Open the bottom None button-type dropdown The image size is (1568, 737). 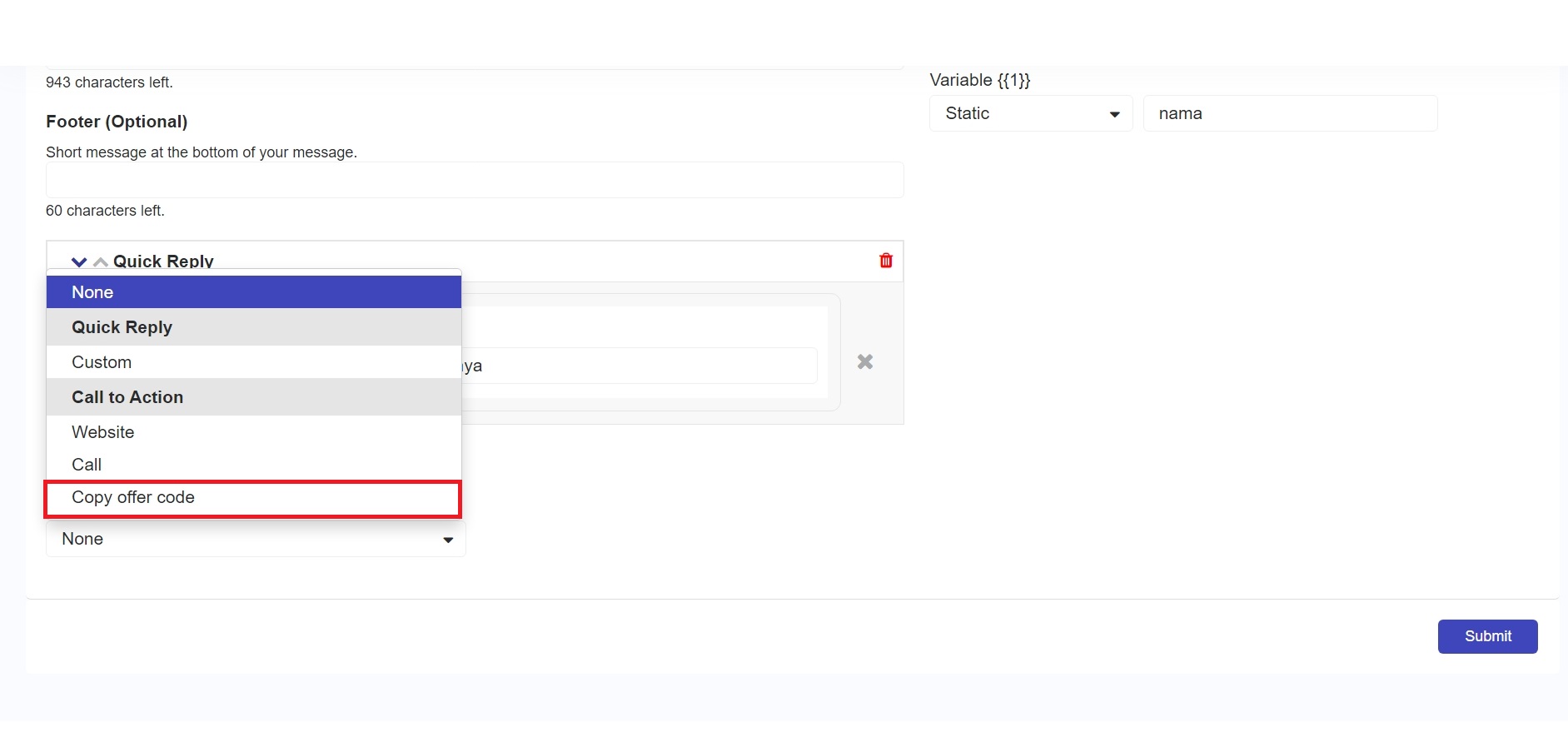(x=256, y=539)
